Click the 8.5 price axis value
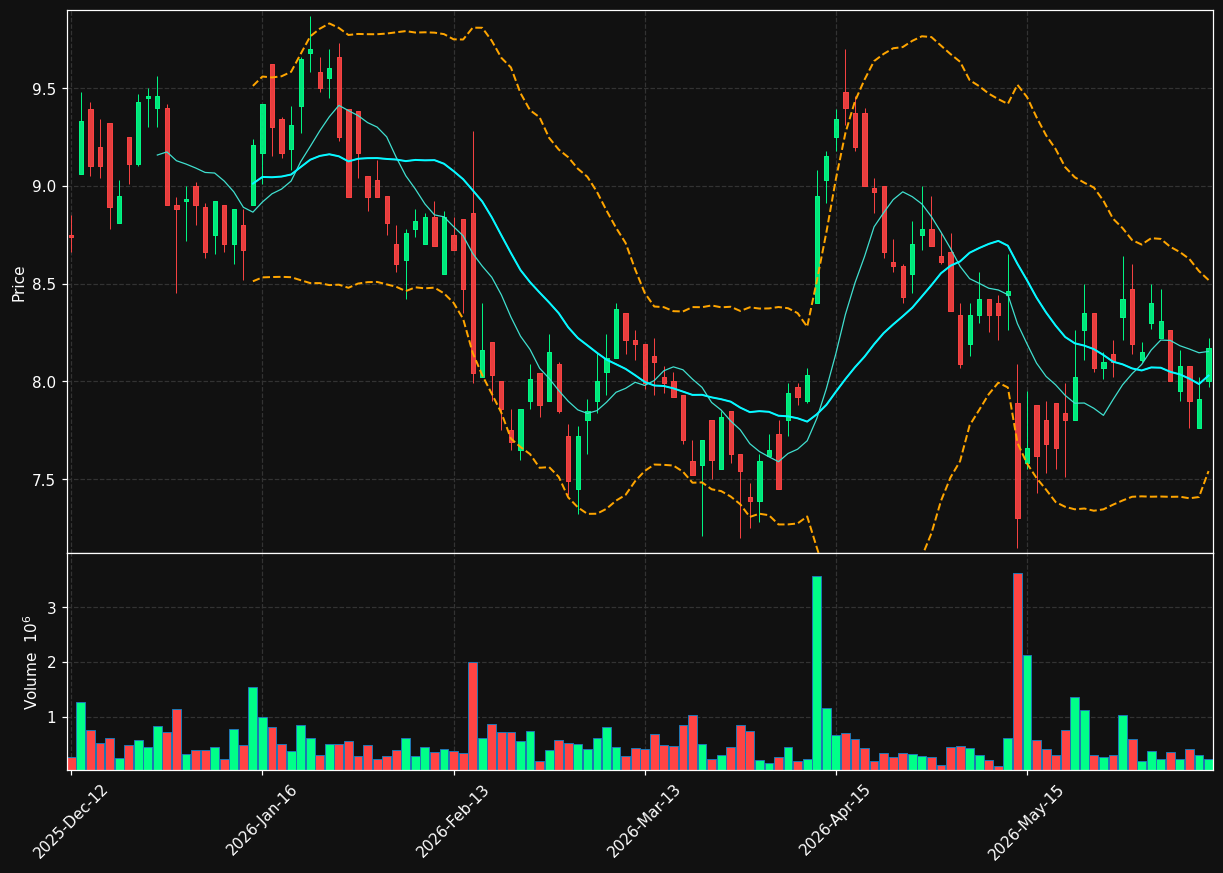The height and width of the screenshot is (873, 1223). [x=44, y=285]
